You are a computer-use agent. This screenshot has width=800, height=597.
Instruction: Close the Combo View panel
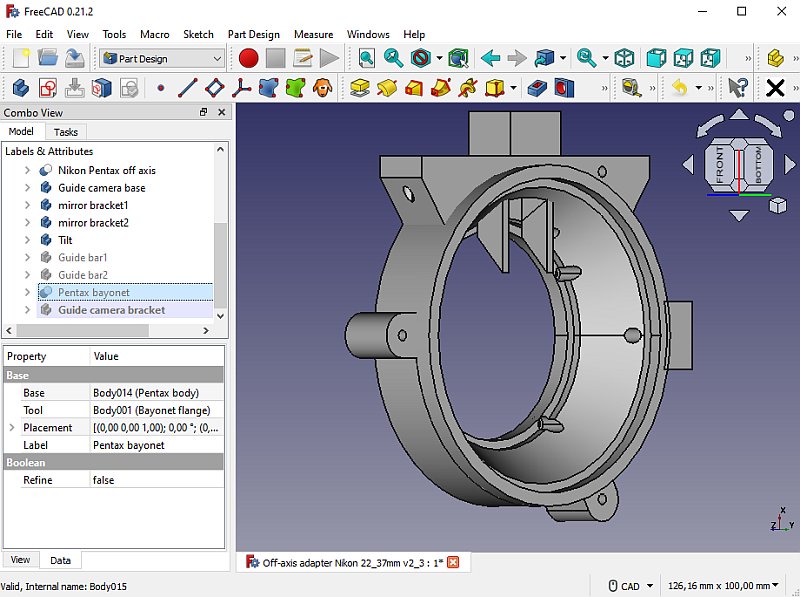pyautogui.click(x=221, y=112)
